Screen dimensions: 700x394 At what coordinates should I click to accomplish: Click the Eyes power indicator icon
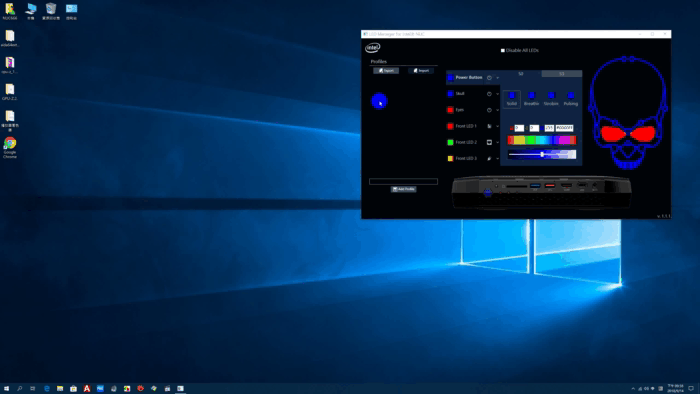[x=489, y=110]
